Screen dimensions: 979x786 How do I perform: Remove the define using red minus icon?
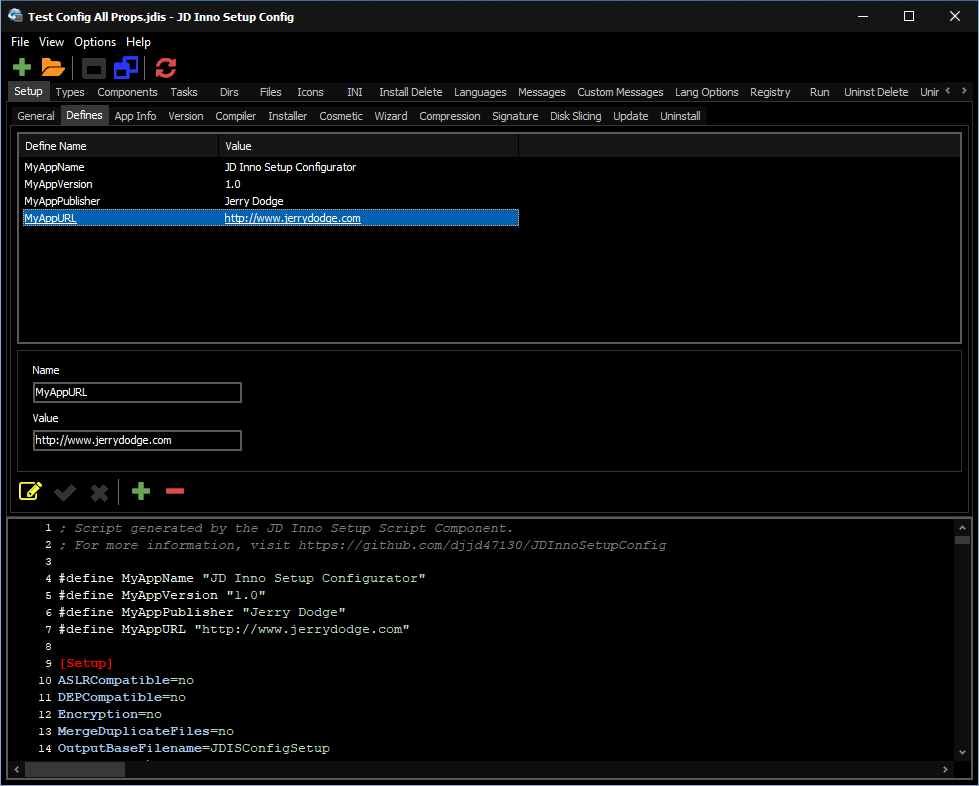(x=175, y=491)
